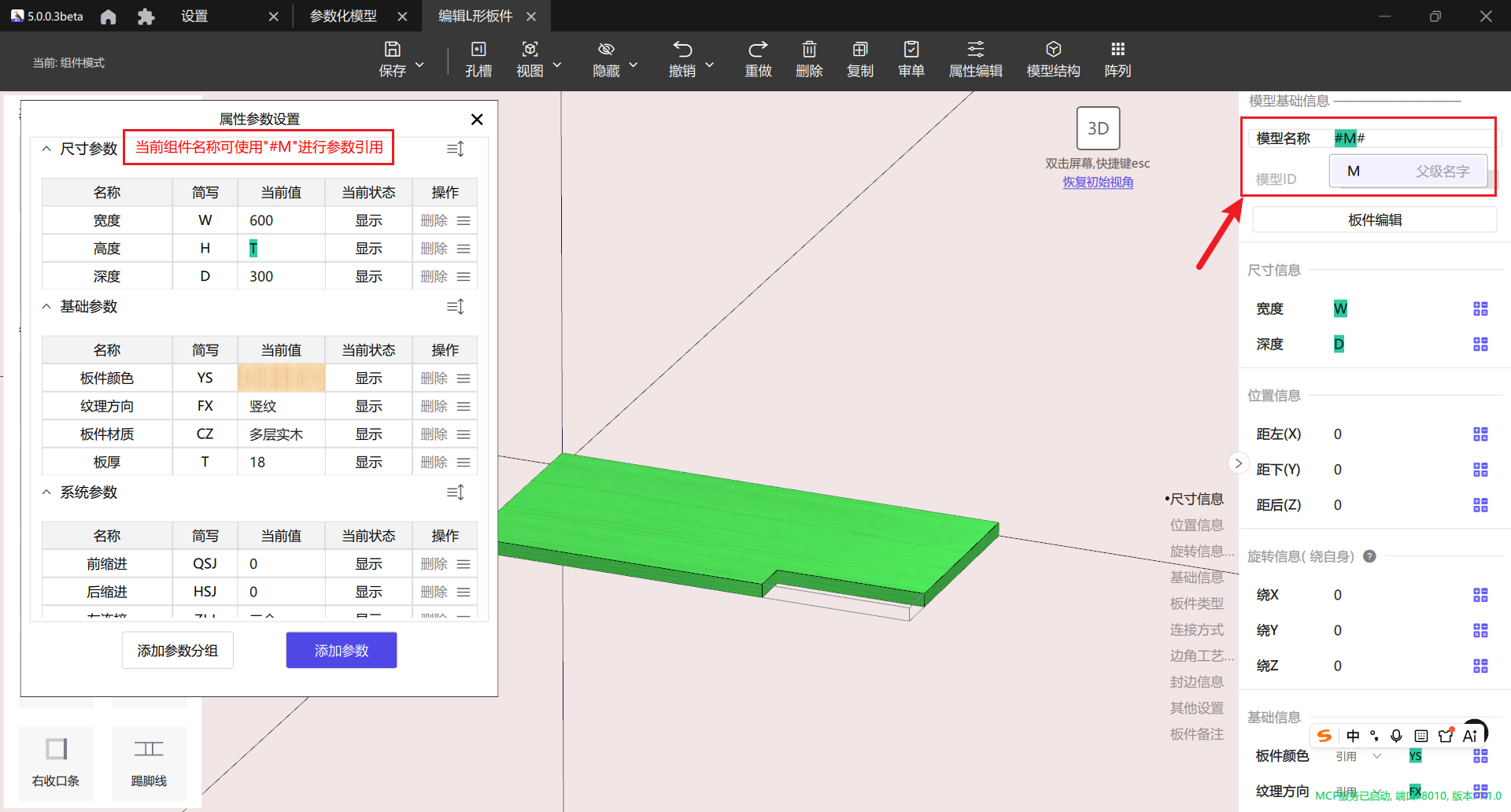The height and width of the screenshot is (812, 1511).
Task: Collapse the 基础参数 group
Action: [x=46, y=306]
